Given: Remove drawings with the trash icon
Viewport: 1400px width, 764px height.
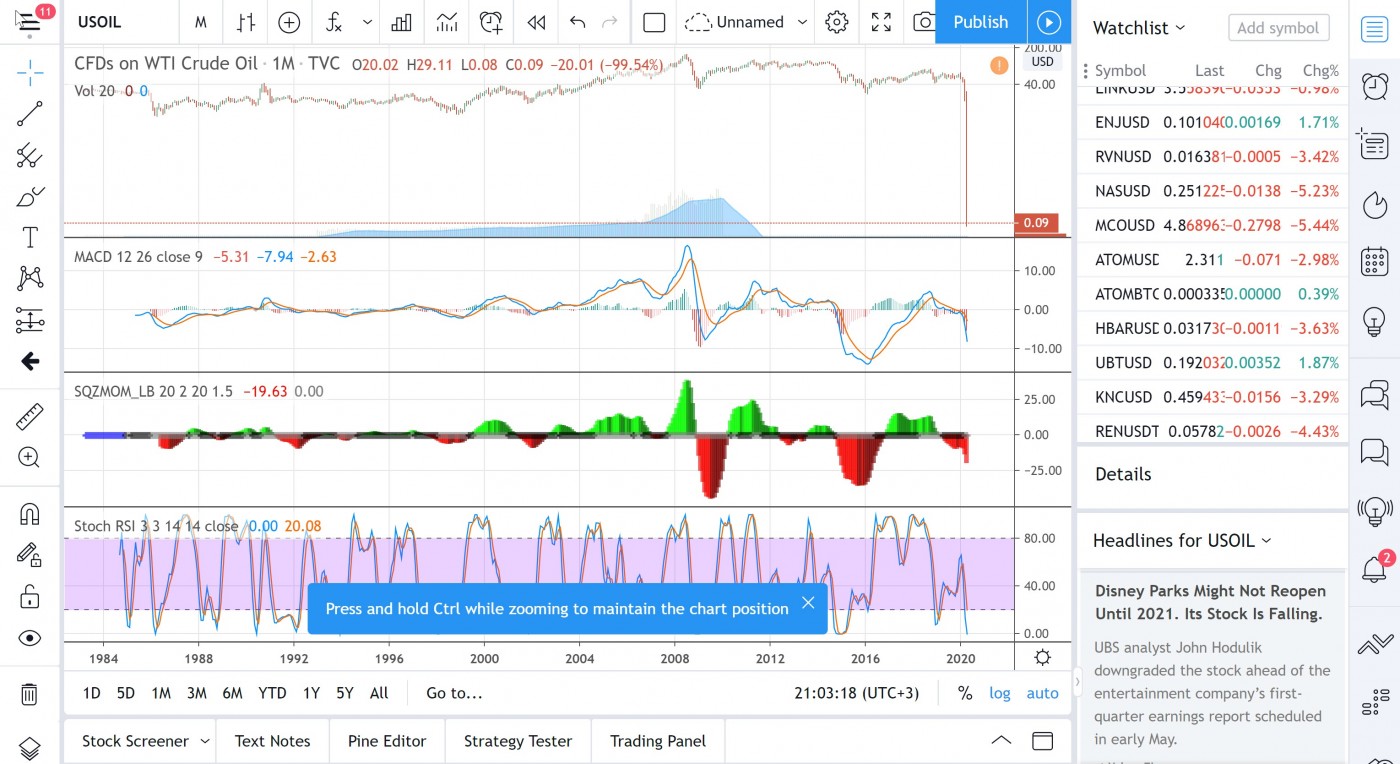Looking at the screenshot, I should [30, 693].
